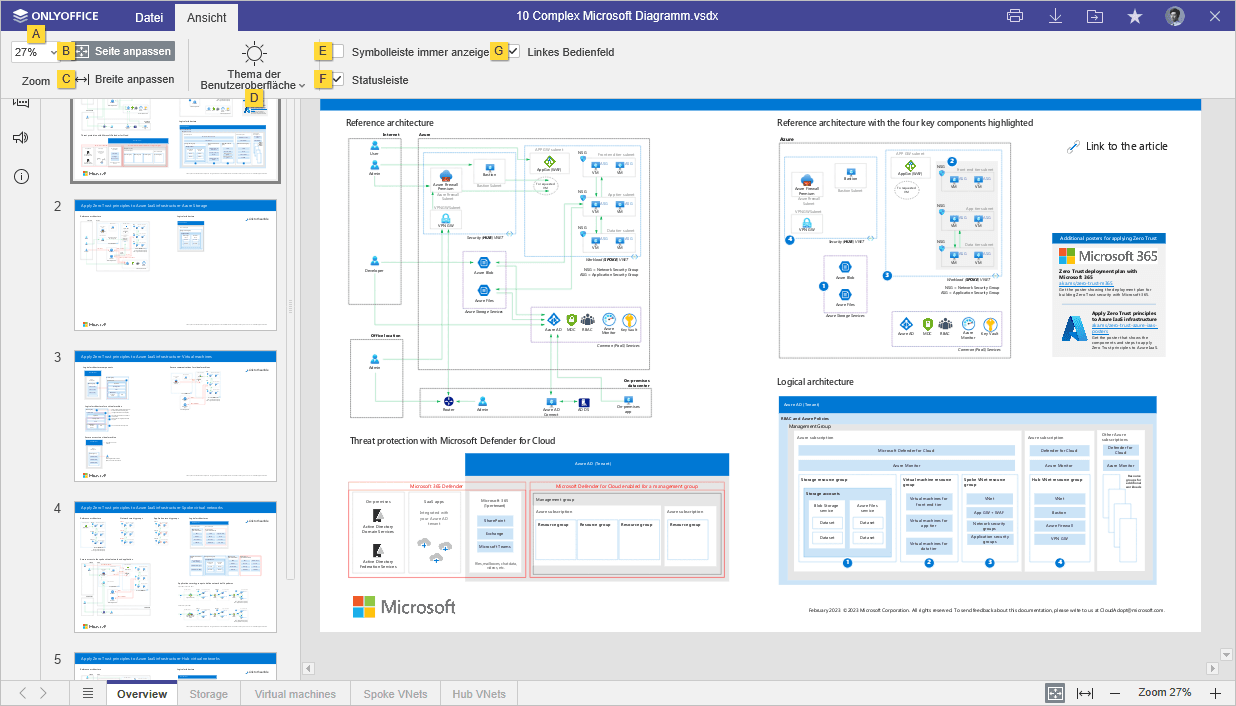The height and width of the screenshot is (706, 1236).
Task: Select the Ansicht tab
Action: pyautogui.click(x=207, y=16)
